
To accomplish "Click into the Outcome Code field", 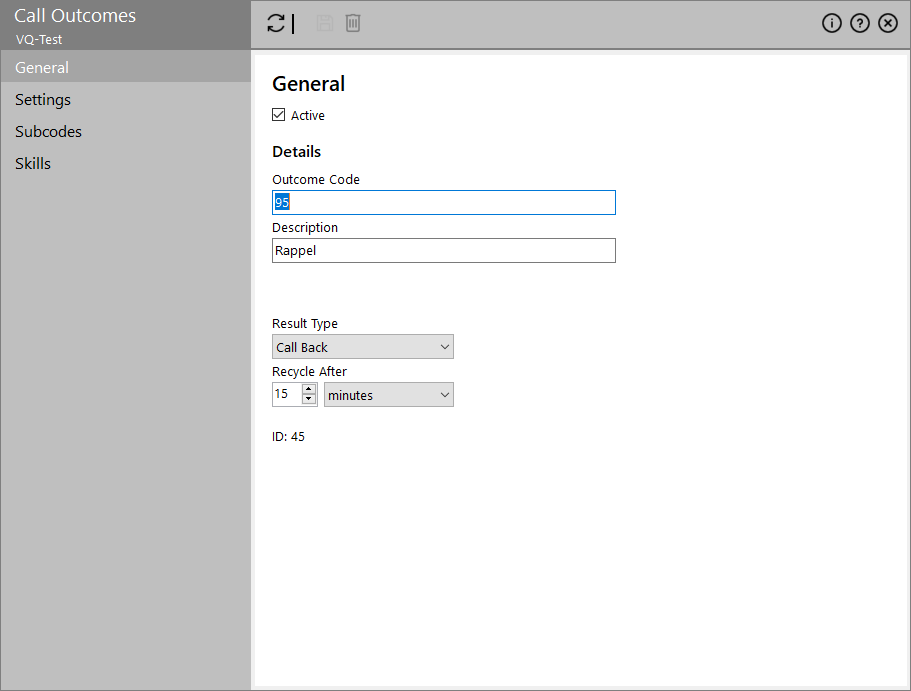I will (443, 203).
